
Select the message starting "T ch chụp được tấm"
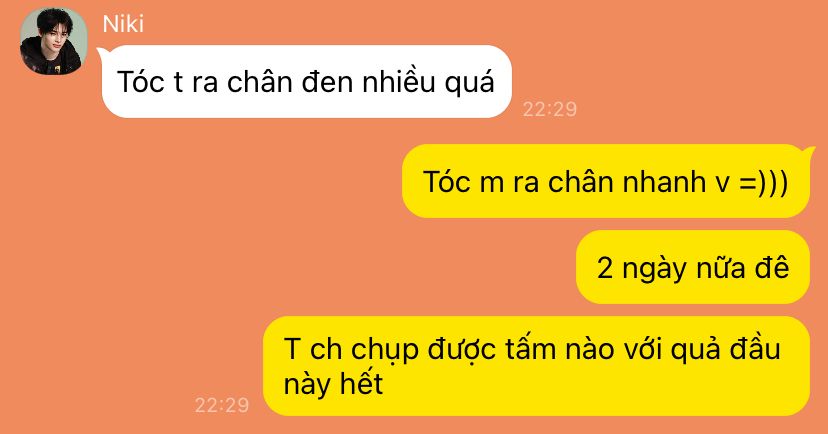click(x=537, y=366)
